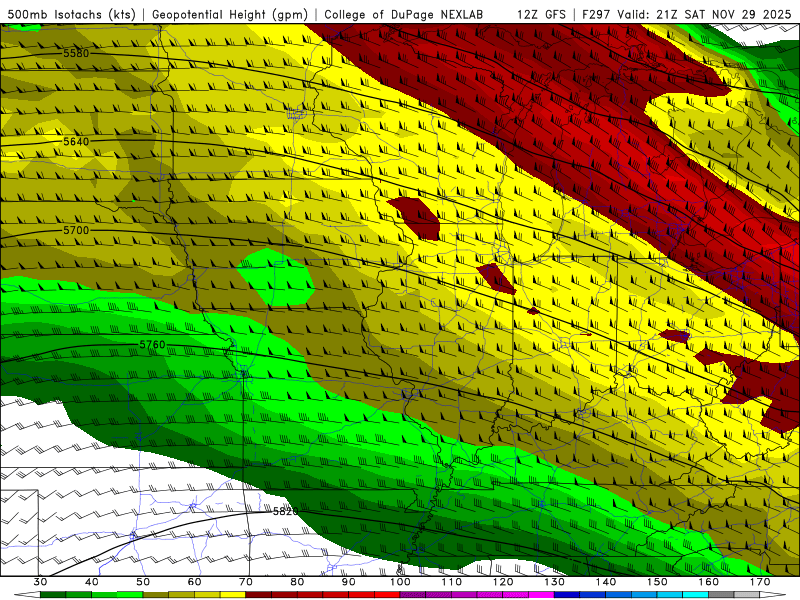Pick the dark gray 160-165 kt legend swatch
This screenshot has width=800, height=600.
[722, 595]
